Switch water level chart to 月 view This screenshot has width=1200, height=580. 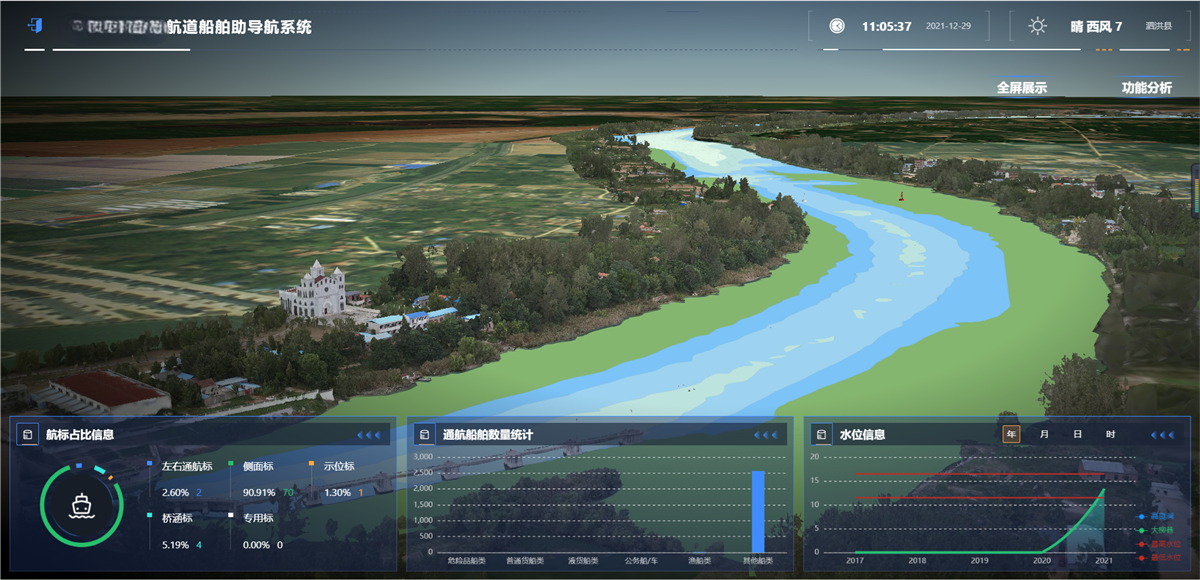[1044, 434]
